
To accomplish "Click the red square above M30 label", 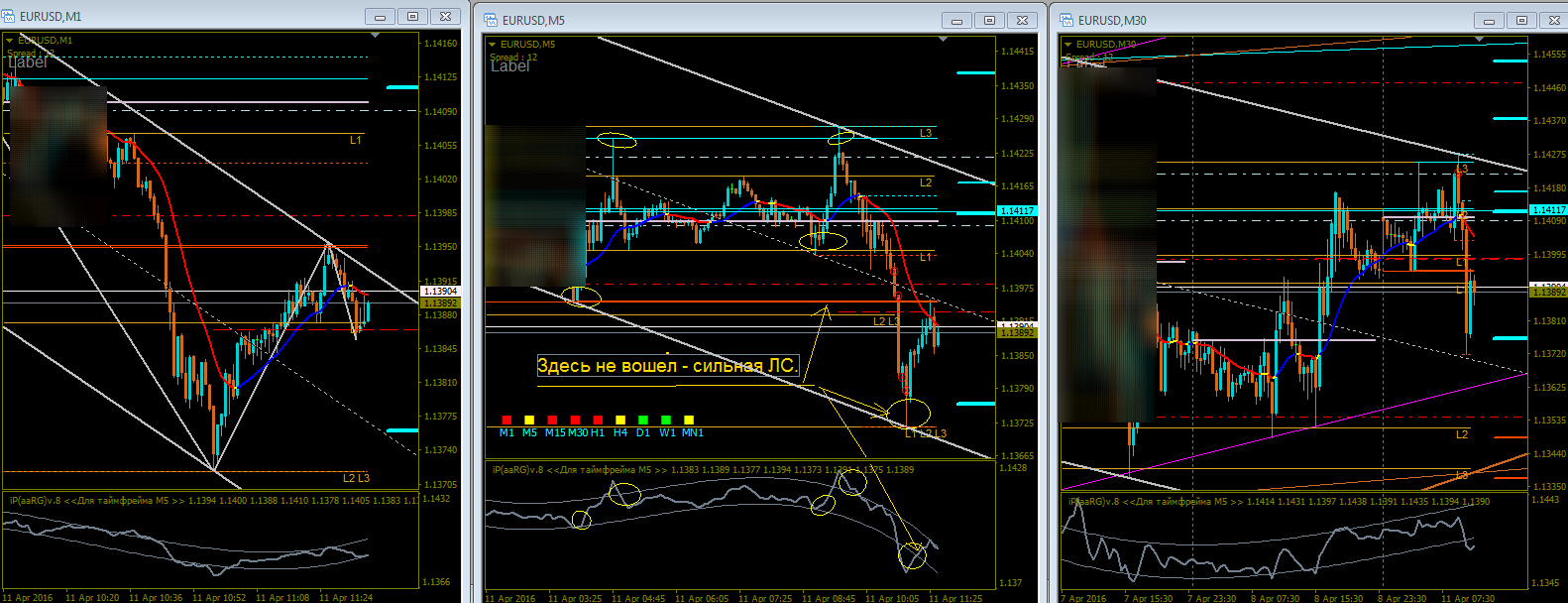I will pos(575,421).
